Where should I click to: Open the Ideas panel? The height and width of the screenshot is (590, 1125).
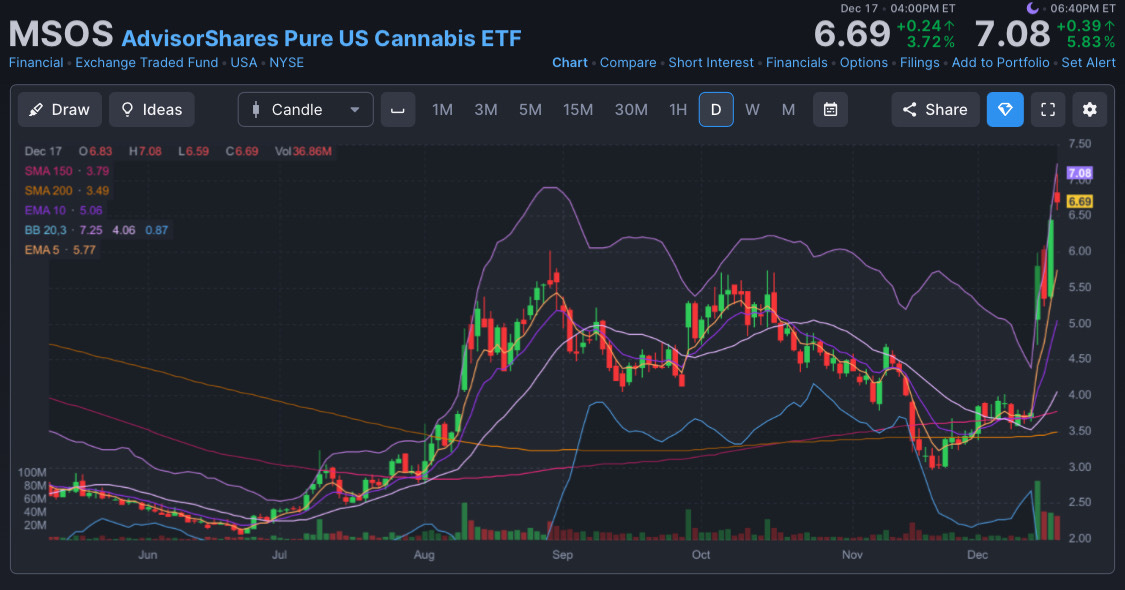[151, 110]
